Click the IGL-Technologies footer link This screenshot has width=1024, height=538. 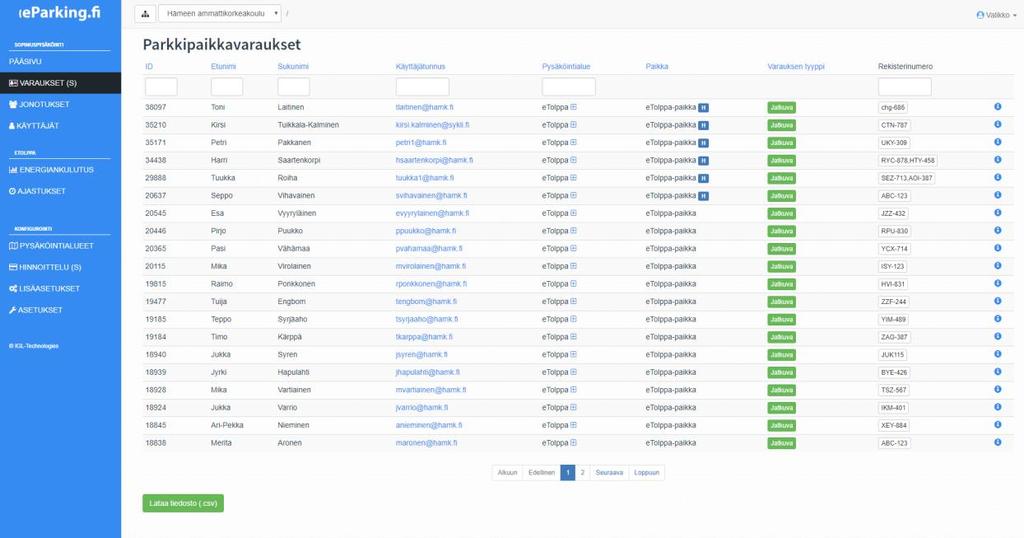click(33, 346)
